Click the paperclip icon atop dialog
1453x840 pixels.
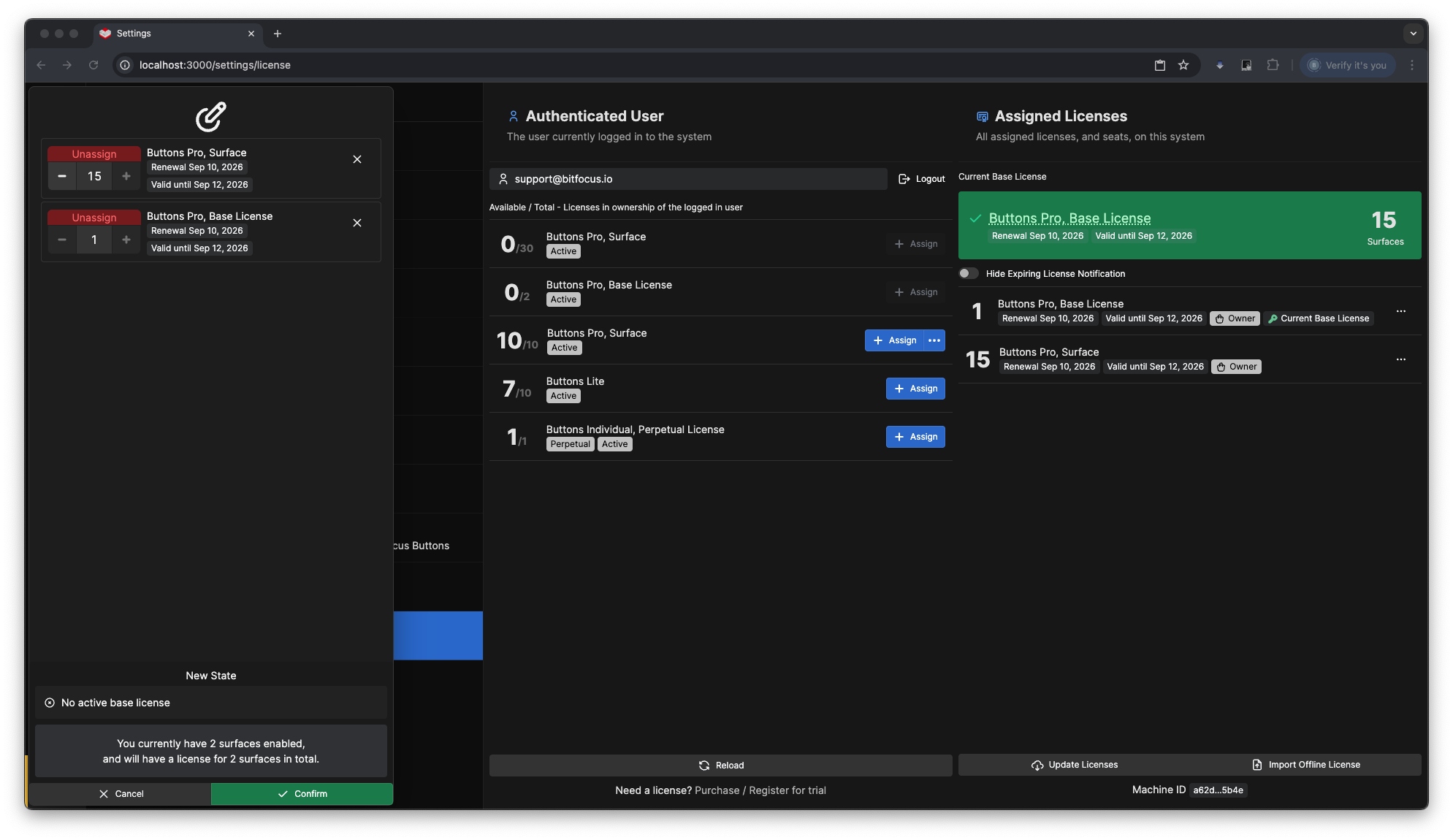[211, 116]
